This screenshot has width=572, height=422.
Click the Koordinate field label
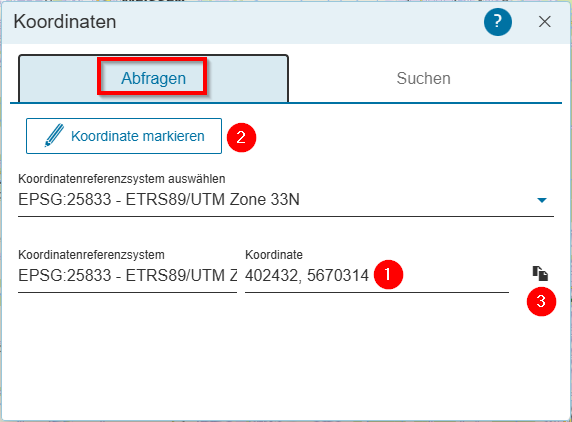coord(274,255)
